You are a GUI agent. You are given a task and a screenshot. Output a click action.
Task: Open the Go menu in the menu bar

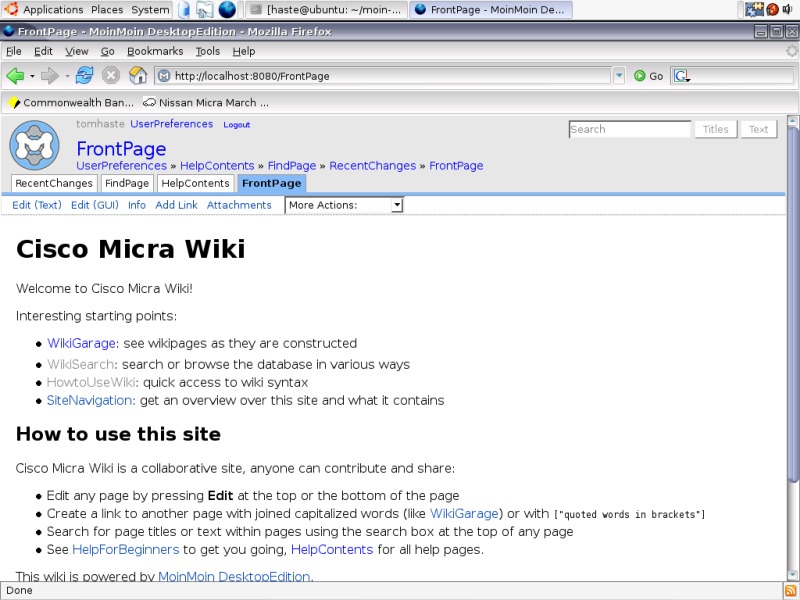tap(107, 51)
